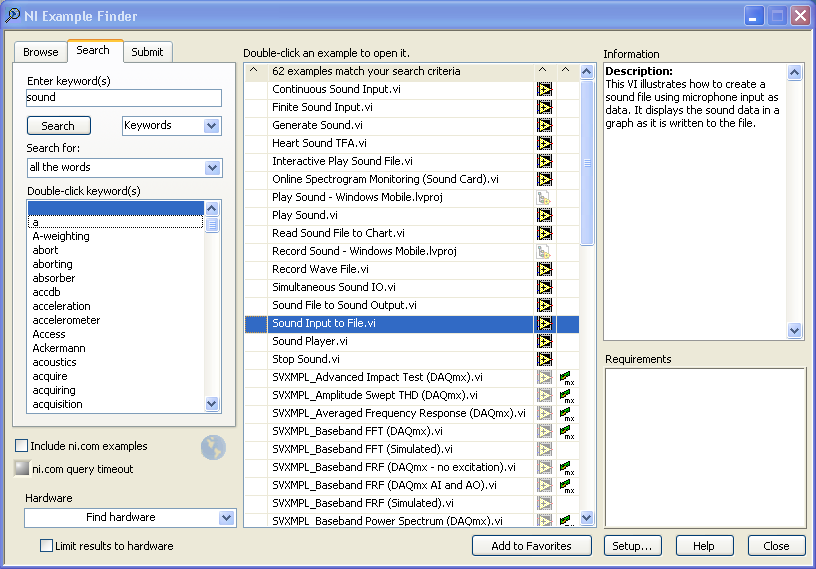Click VI icon for Online Spectrogram Monitoring row
This screenshot has width=816, height=569.
544,180
